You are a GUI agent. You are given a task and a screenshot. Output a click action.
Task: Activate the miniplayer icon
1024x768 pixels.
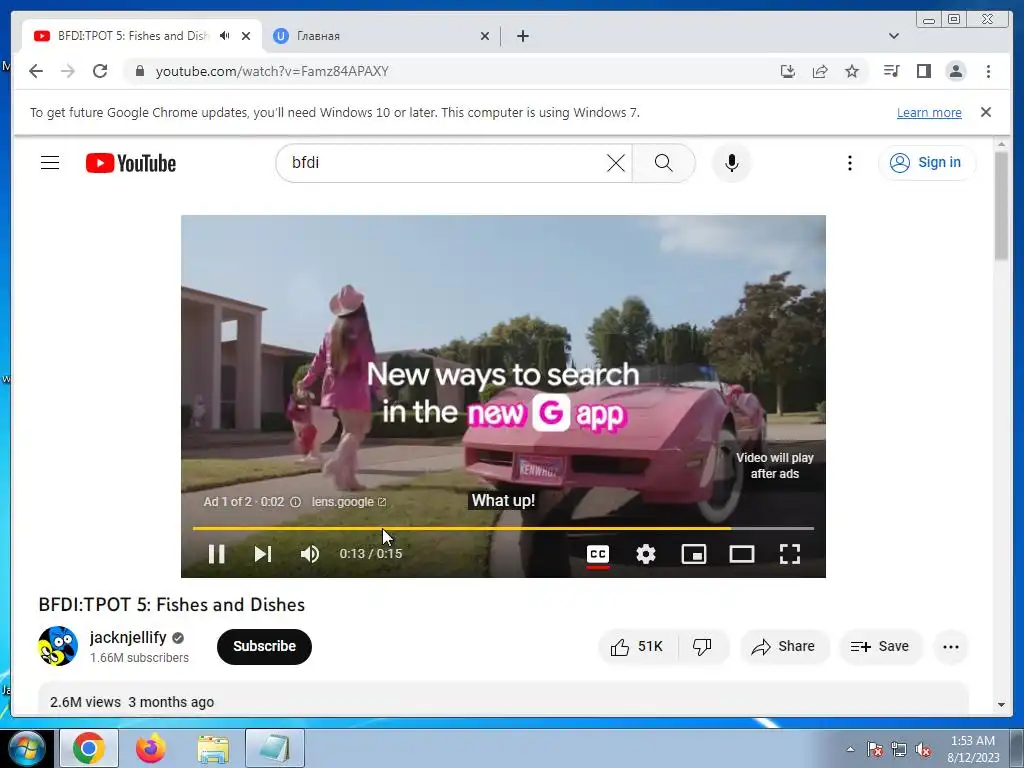tap(694, 554)
